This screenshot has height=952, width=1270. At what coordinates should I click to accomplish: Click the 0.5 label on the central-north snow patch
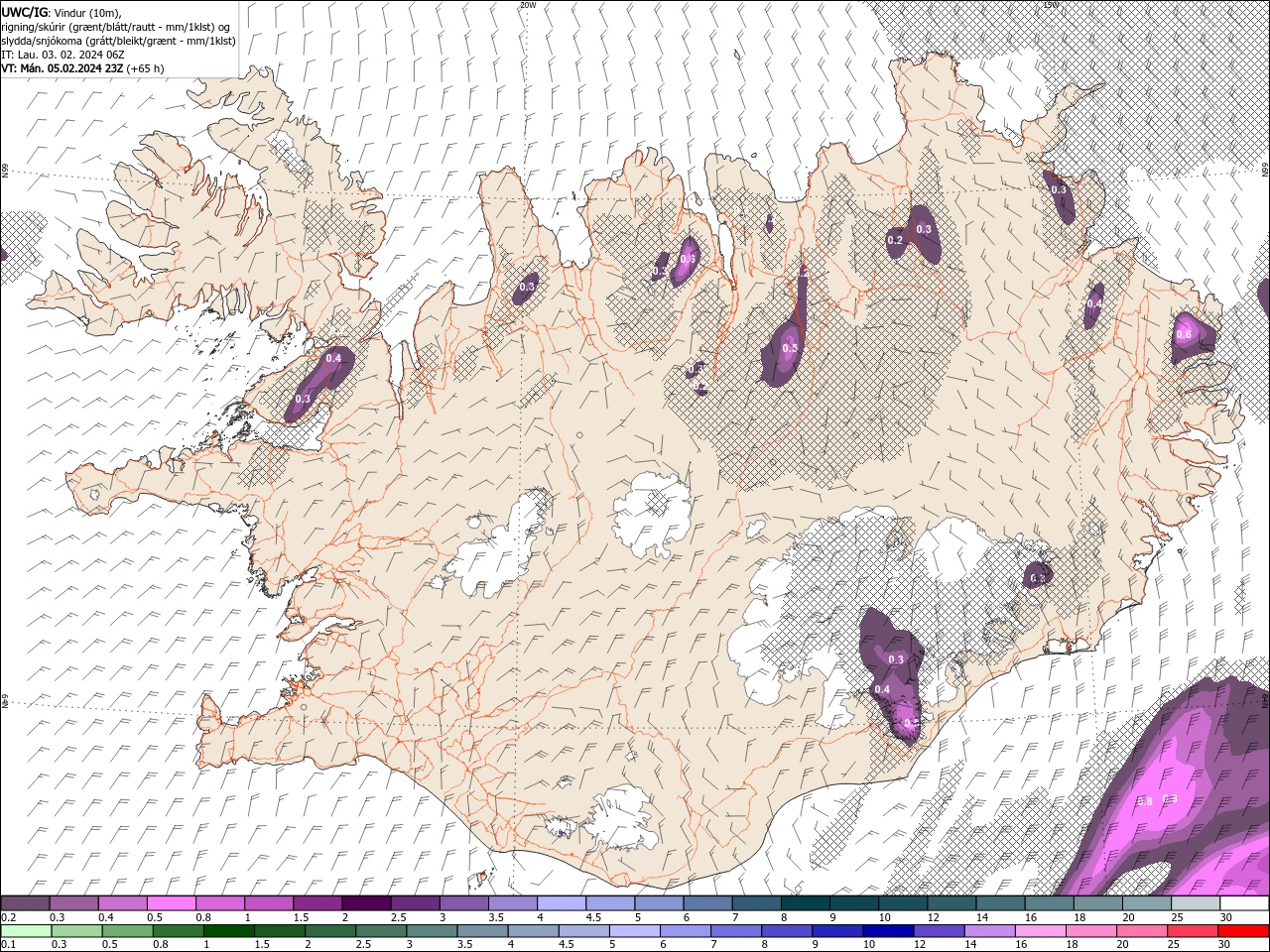790,348
